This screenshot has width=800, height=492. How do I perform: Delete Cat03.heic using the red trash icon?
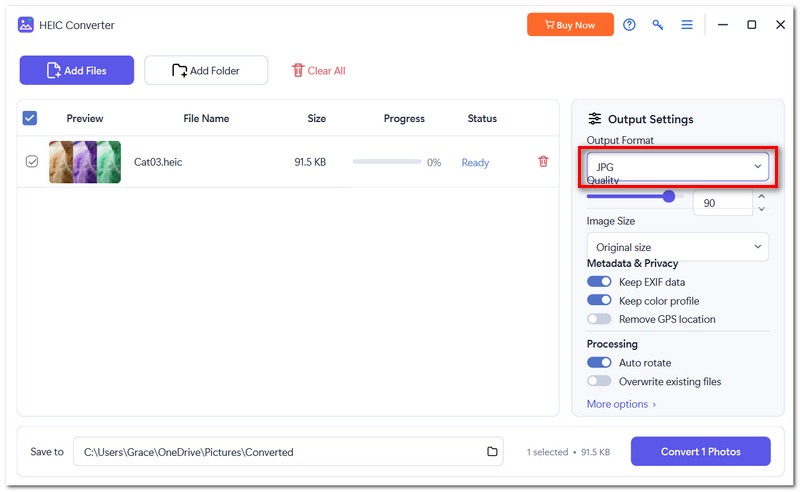pyautogui.click(x=543, y=162)
